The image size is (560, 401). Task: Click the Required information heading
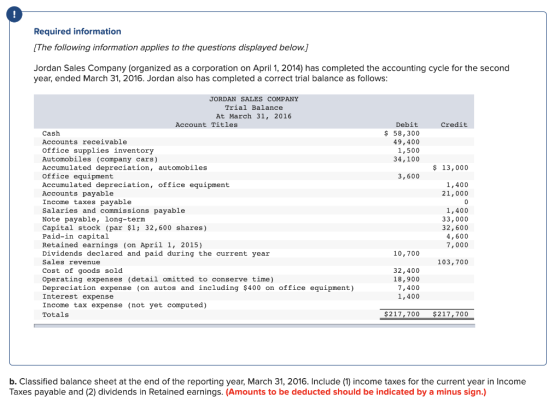(x=77, y=31)
